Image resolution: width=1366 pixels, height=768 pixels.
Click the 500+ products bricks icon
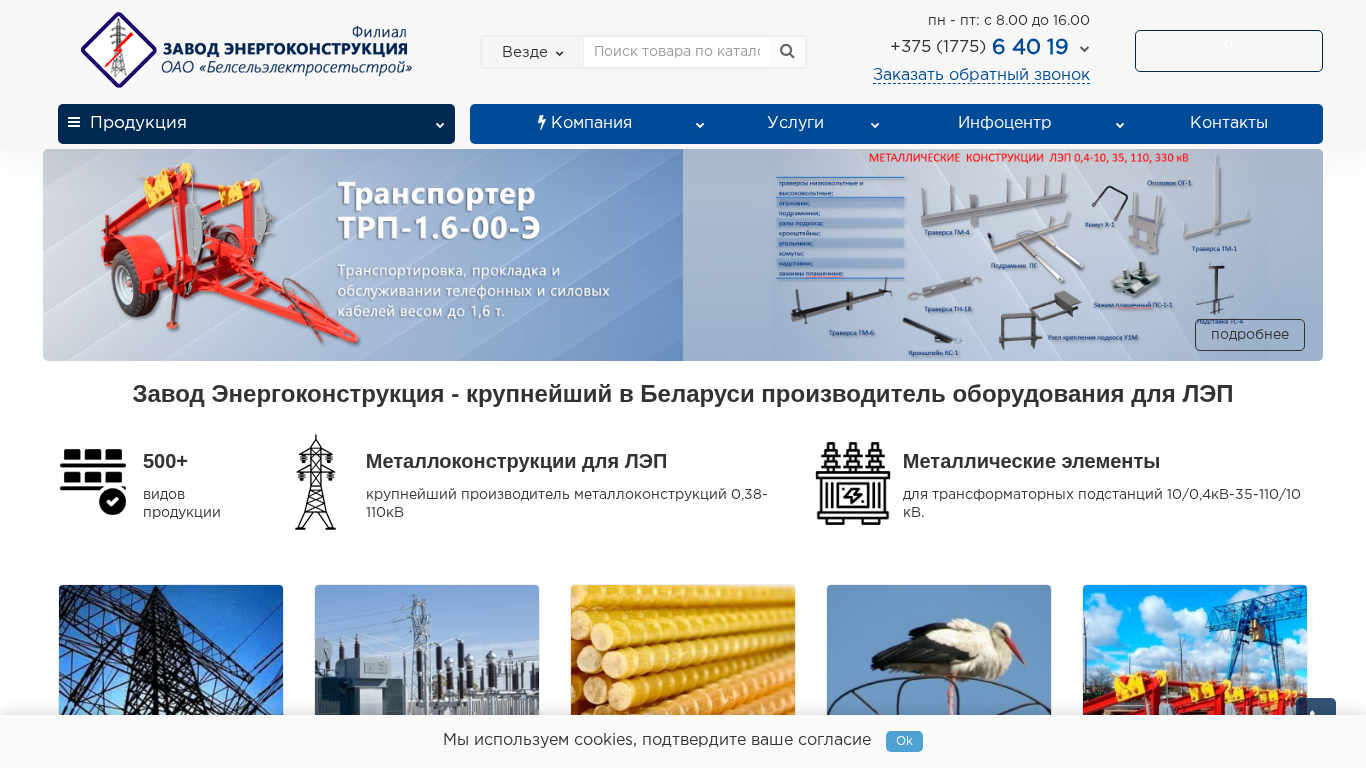93,480
